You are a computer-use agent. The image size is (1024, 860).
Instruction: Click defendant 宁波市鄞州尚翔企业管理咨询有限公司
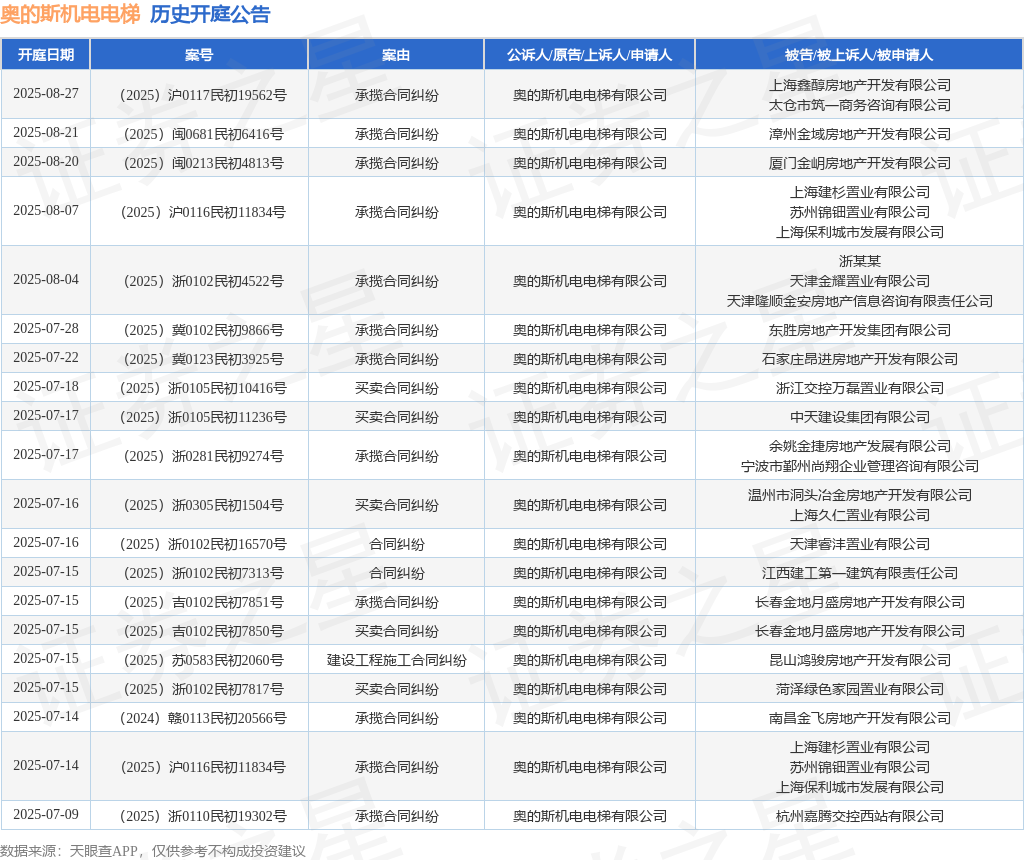859,466
